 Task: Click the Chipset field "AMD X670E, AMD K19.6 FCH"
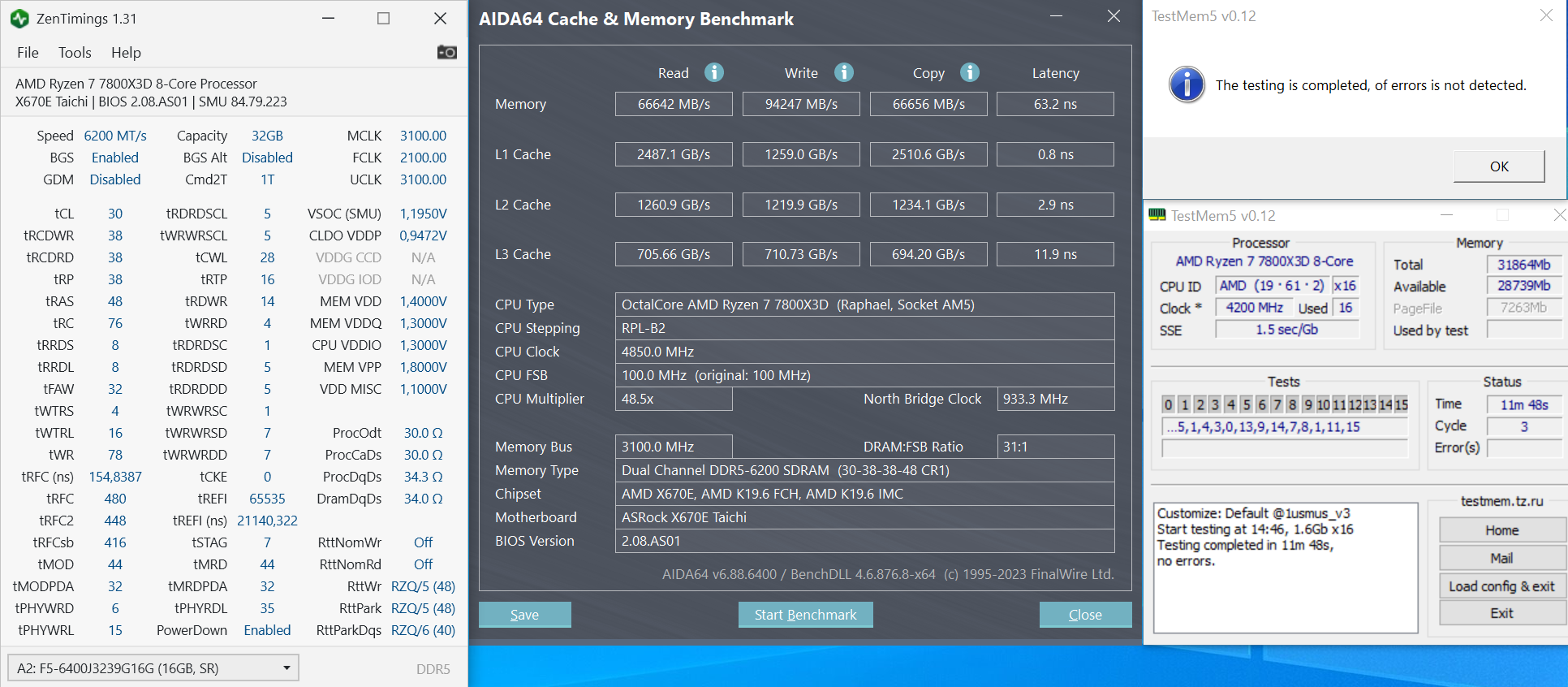[864, 494]
